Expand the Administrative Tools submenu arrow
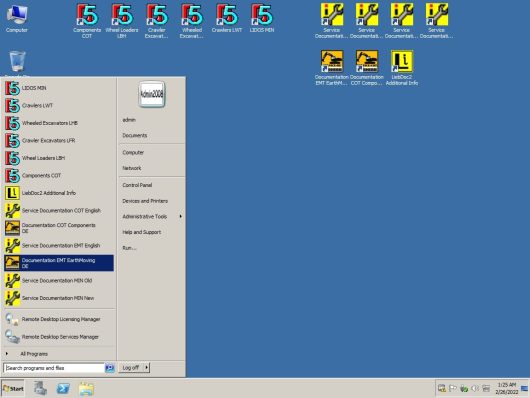The height and width of the screenshot is (398, 530). tap(180, 216)
